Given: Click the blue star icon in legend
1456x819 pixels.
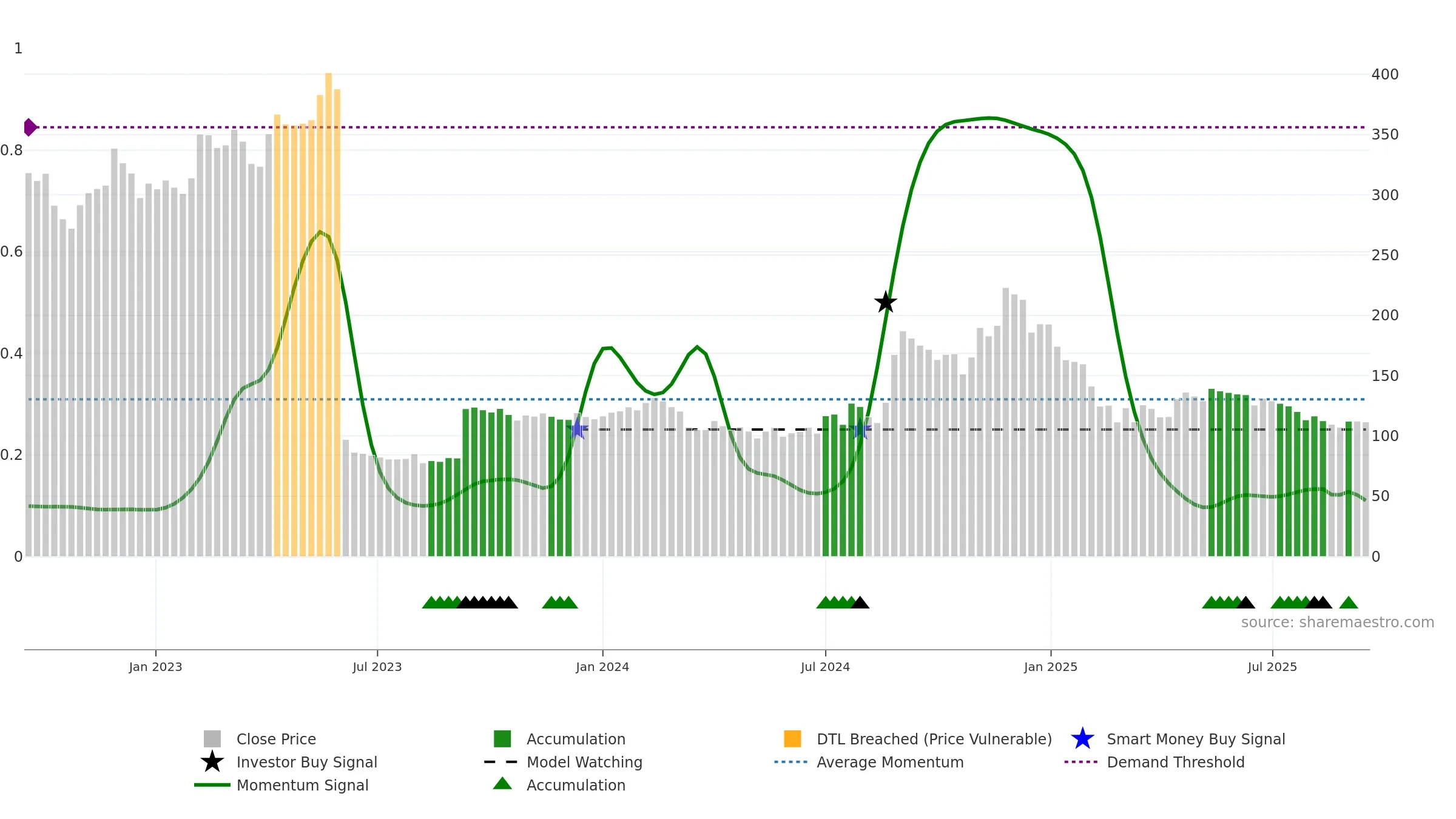Looking at the screenshot, I should click(1082, 738).
